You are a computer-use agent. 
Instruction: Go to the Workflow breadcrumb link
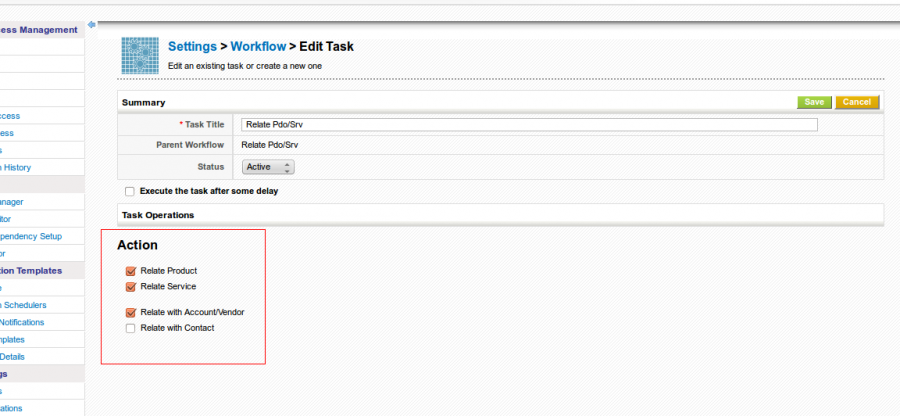[x=257, y=46]
